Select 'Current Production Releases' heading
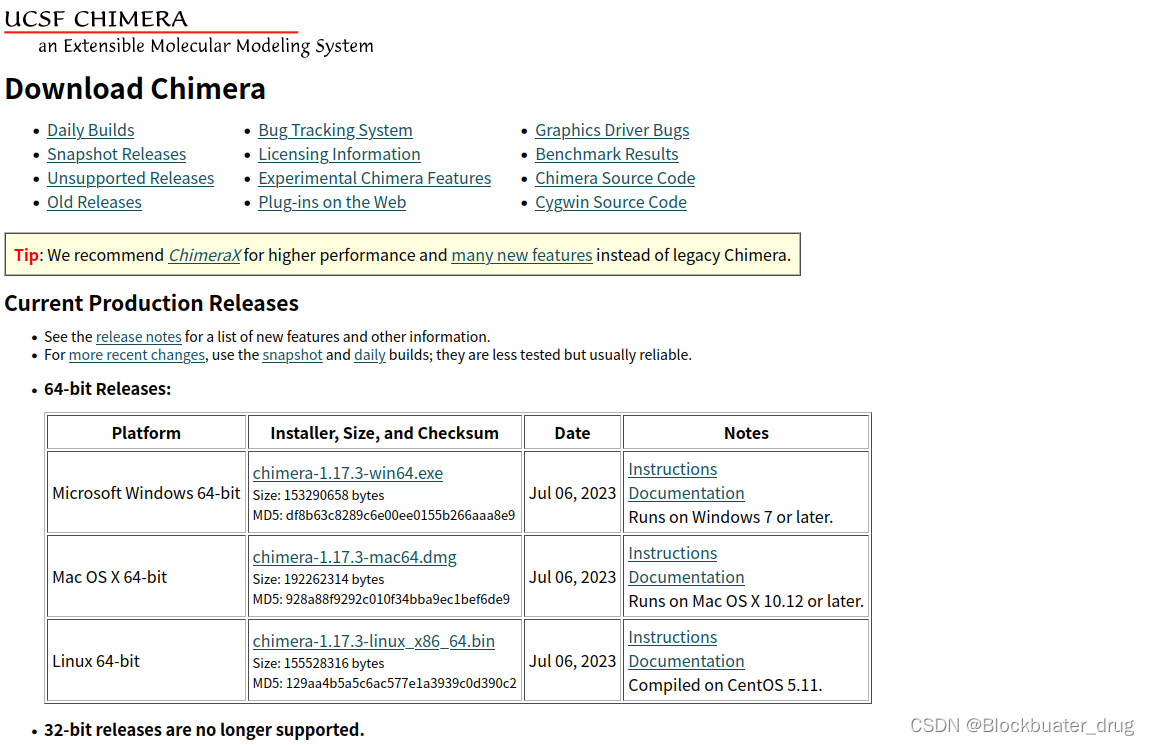This screenshot has height=745, width=1149. click(x=152, y=303)
